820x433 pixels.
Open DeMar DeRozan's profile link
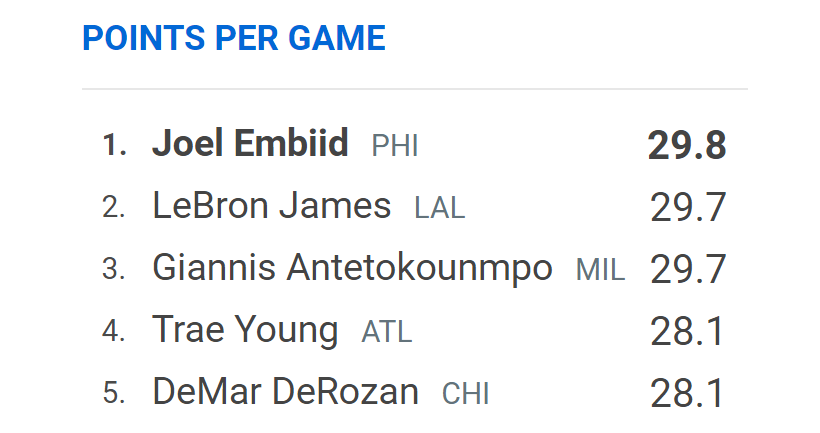[285, 392]
